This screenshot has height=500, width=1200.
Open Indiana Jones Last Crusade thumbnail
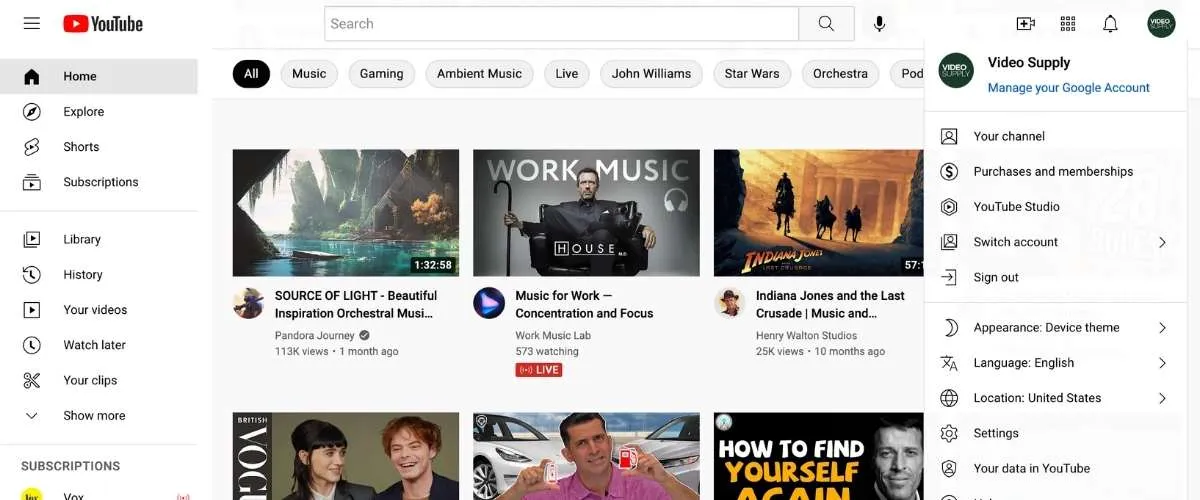tap(819, 213)
